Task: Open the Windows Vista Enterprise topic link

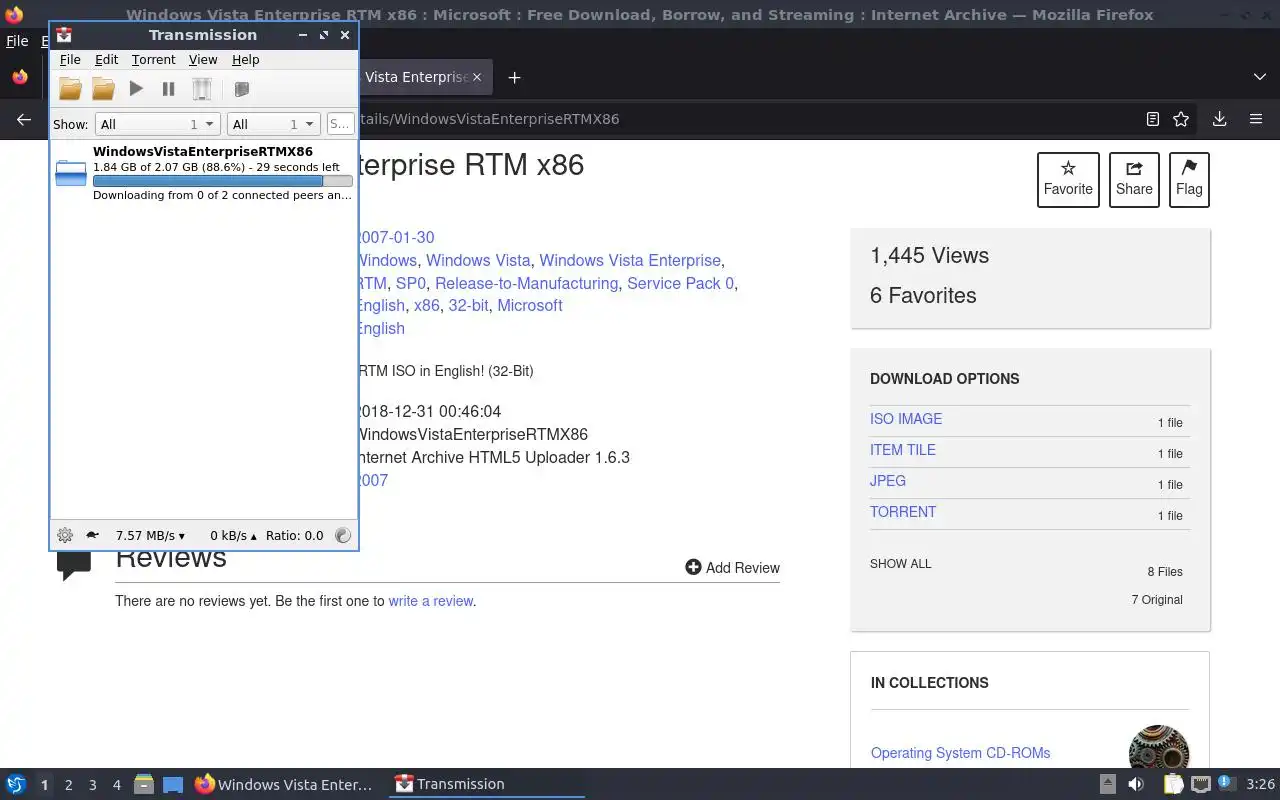Action: click(x=630, y=260)
